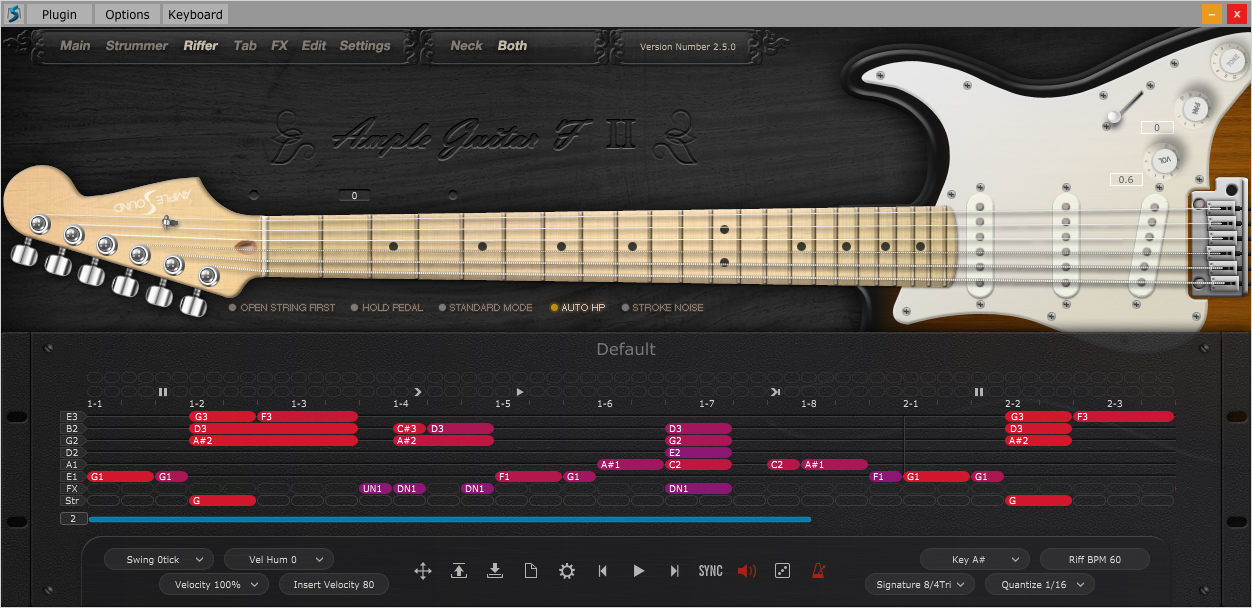This screenshot has width=1252, height=608.
Task: Select the move/drag arrows tool
Action: pos(423,571)
